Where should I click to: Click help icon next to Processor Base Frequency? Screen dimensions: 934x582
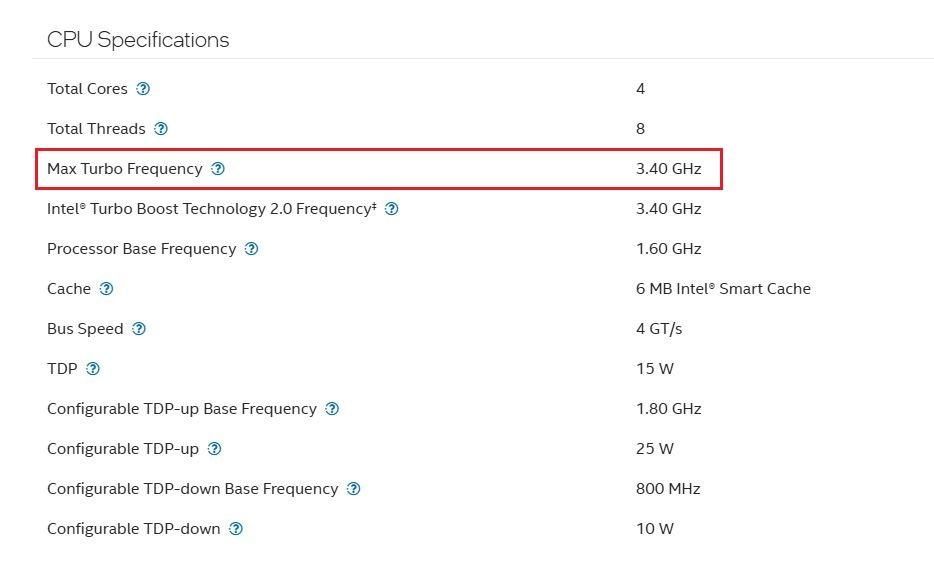pyautogui.click(x=251, y=248)
